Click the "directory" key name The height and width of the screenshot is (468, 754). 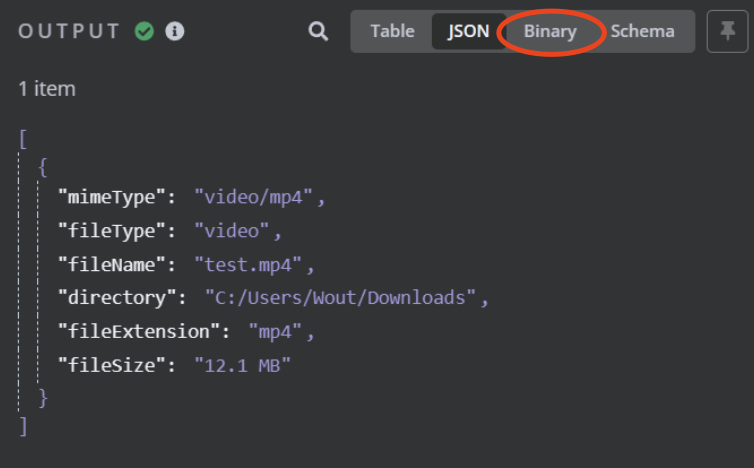point(117,298)
